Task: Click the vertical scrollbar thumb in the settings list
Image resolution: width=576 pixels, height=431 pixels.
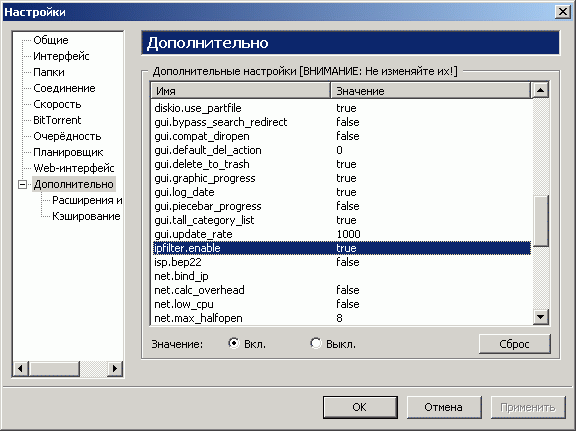Action: (540, 221)
